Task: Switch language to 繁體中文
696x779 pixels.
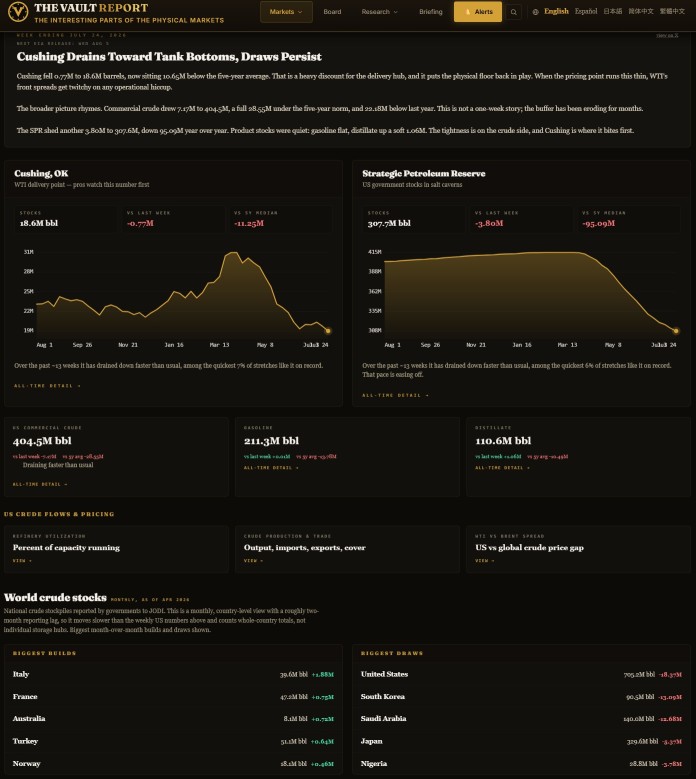Action: point(672,11)
